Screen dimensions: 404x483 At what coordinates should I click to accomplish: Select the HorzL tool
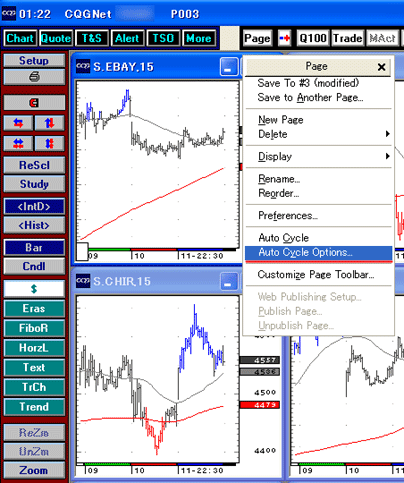pyautogui.click(x=34, y=348)
